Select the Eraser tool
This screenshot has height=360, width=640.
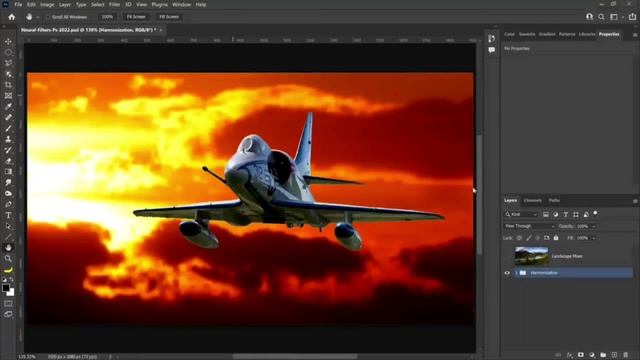point(8,161)
